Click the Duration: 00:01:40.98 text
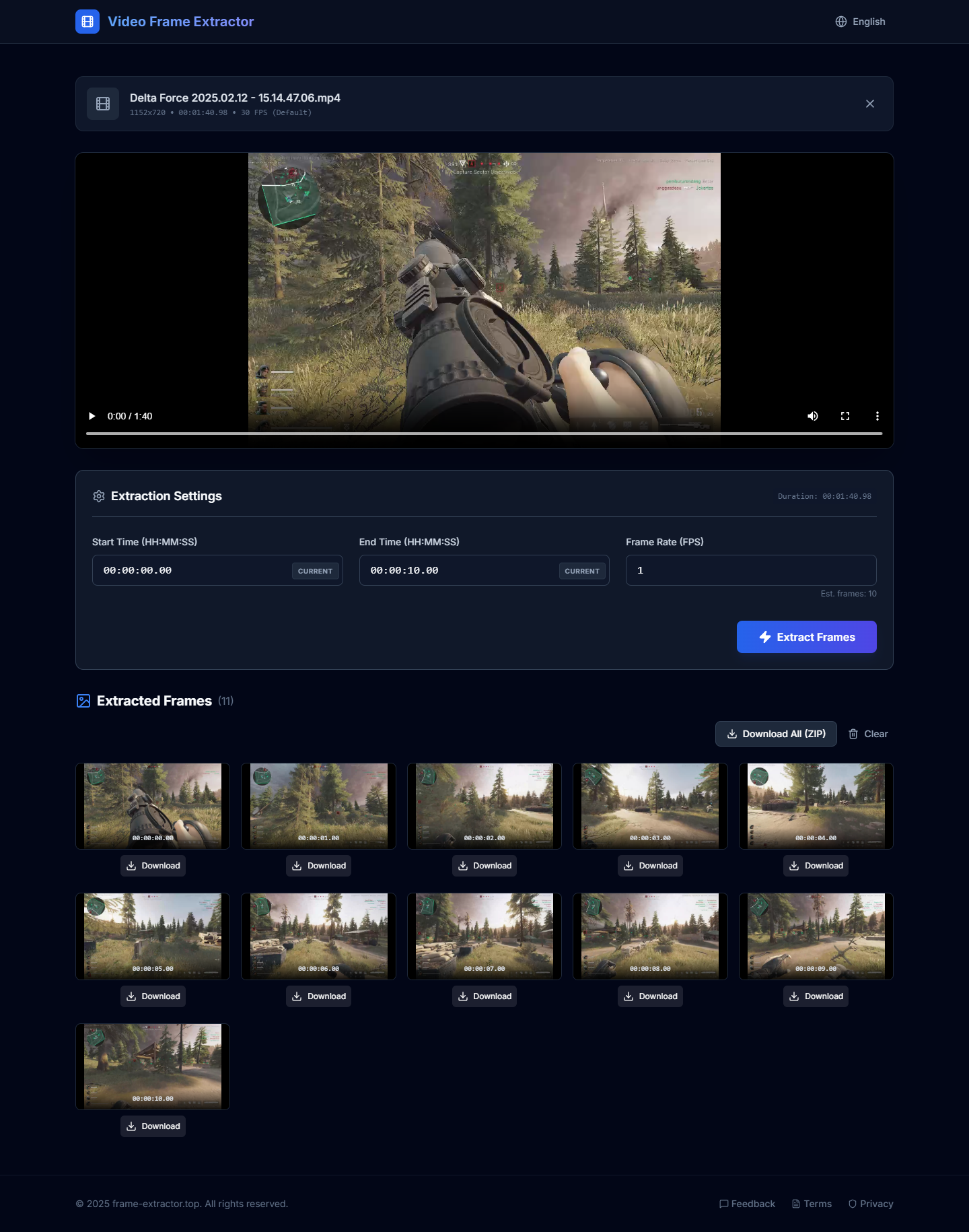969x1232 pixels. (824, 496)
